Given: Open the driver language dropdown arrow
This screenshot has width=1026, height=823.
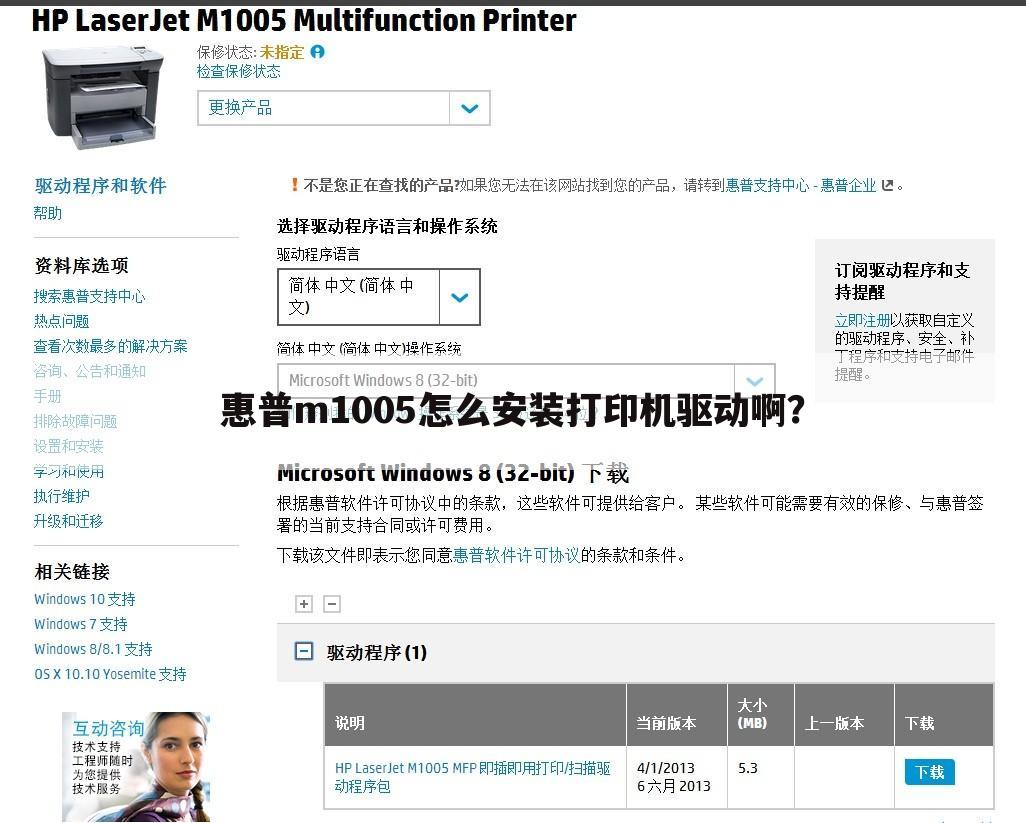Looking at the screenshot, I should pos(460,297).
